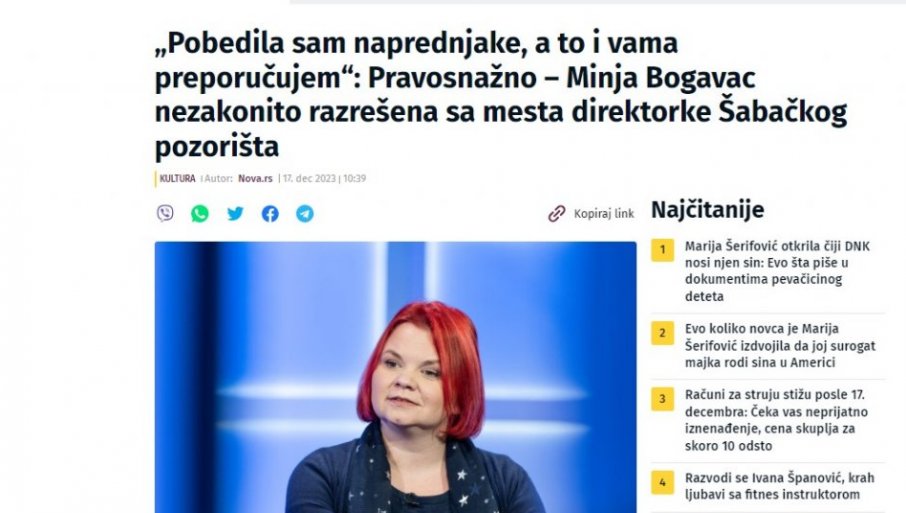Share the article via Viber icon
This screenshot has height=513, width=906.
165,213
